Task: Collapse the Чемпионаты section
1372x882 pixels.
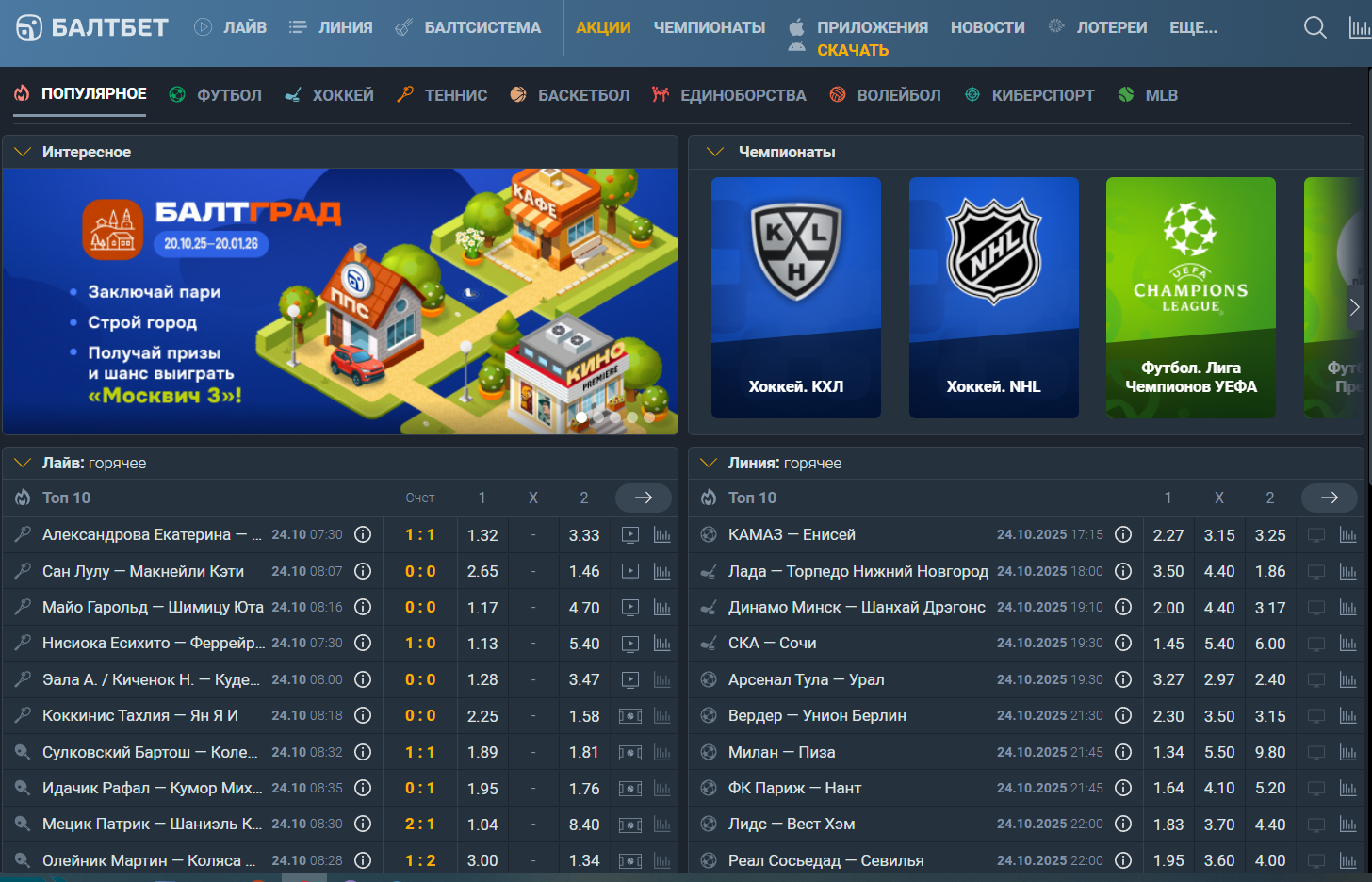Action: [714, 152]
